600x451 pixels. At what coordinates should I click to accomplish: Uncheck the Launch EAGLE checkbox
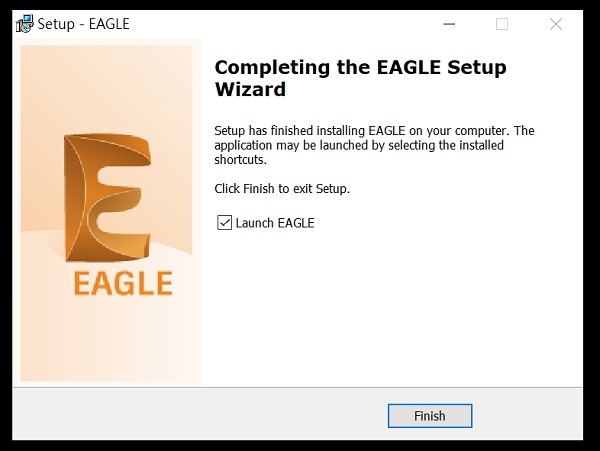[x=224, y=222]
